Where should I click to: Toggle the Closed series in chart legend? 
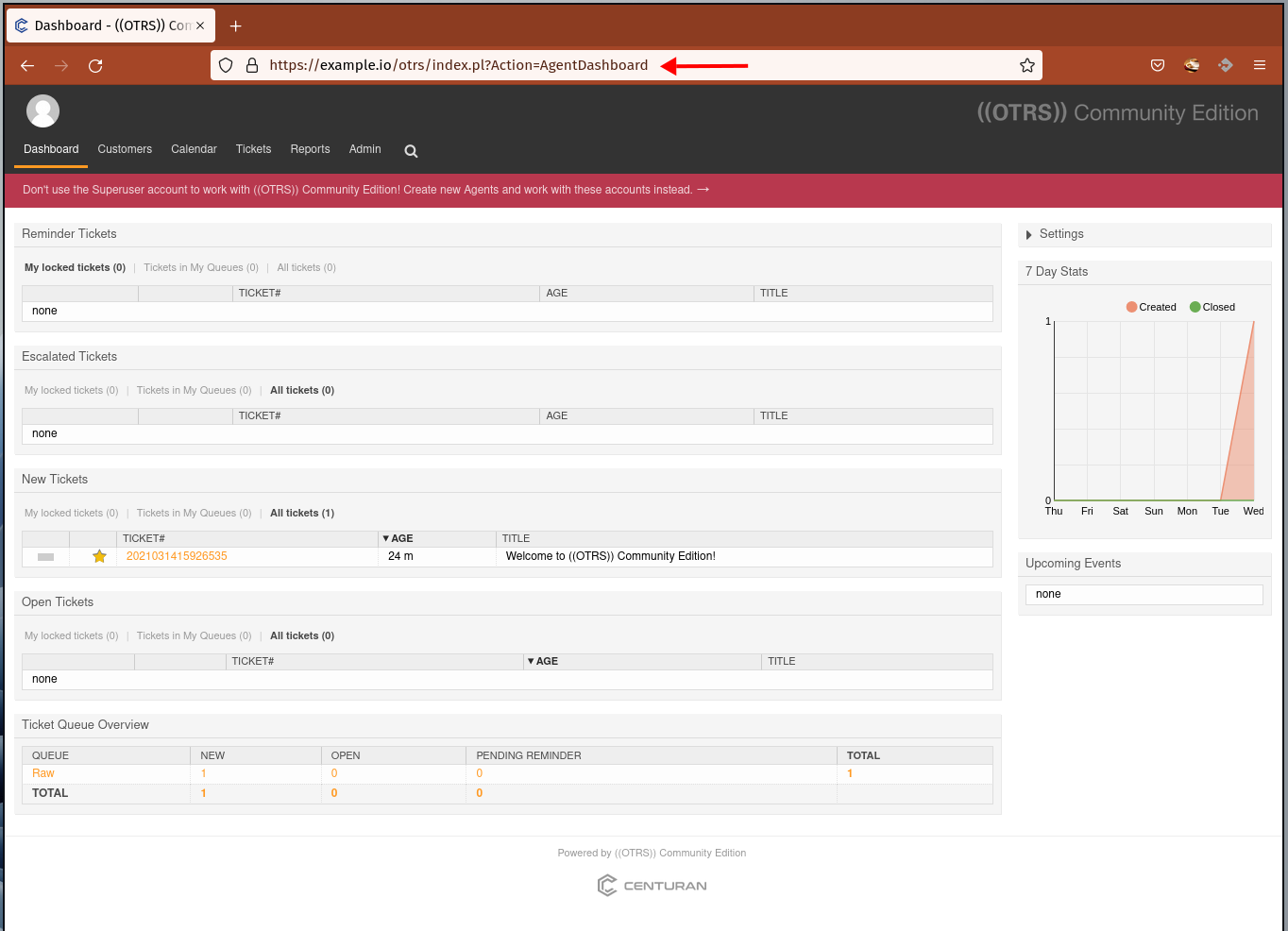1212,307
